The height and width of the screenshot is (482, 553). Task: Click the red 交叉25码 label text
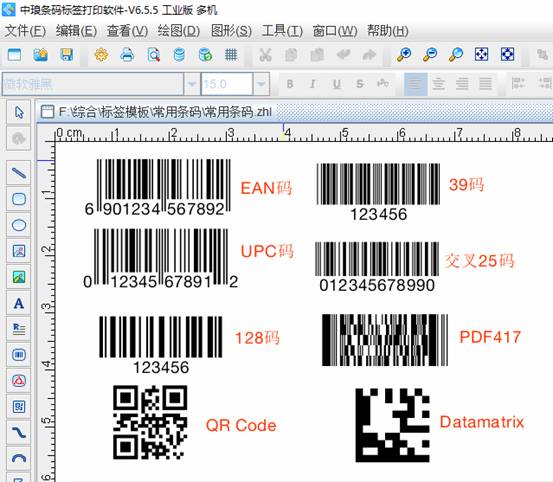coord(479,261)
